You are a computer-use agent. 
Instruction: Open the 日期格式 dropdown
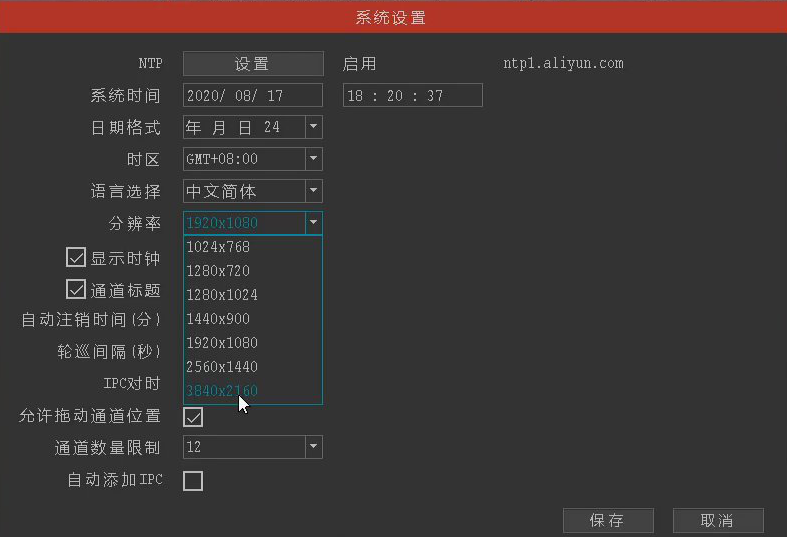(x=313, y=127)
